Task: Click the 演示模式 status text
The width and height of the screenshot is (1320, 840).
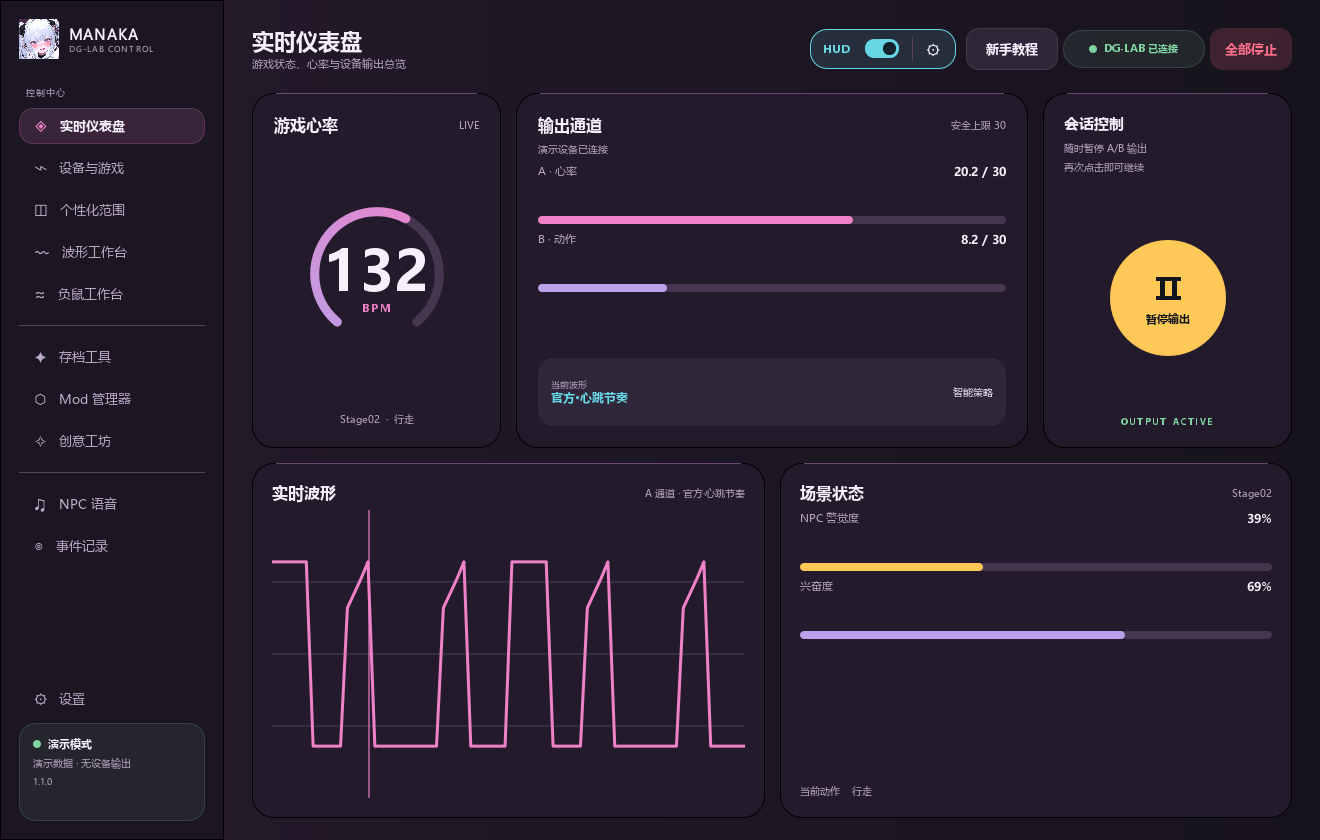Action: 70,744
